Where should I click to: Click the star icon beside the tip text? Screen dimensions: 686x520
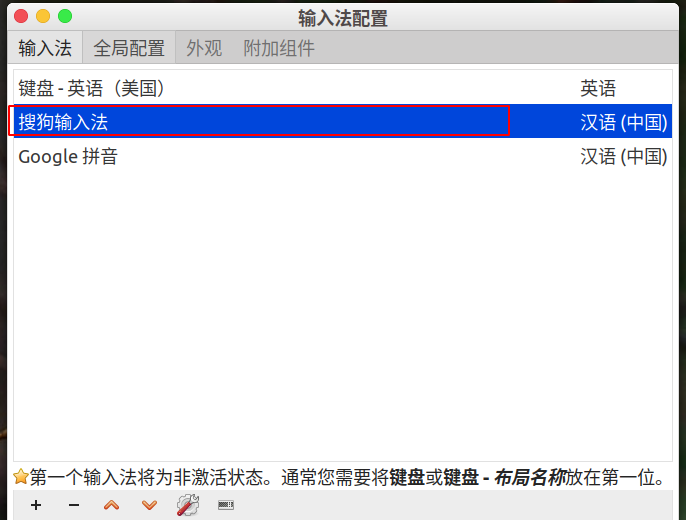coord(21,477)
